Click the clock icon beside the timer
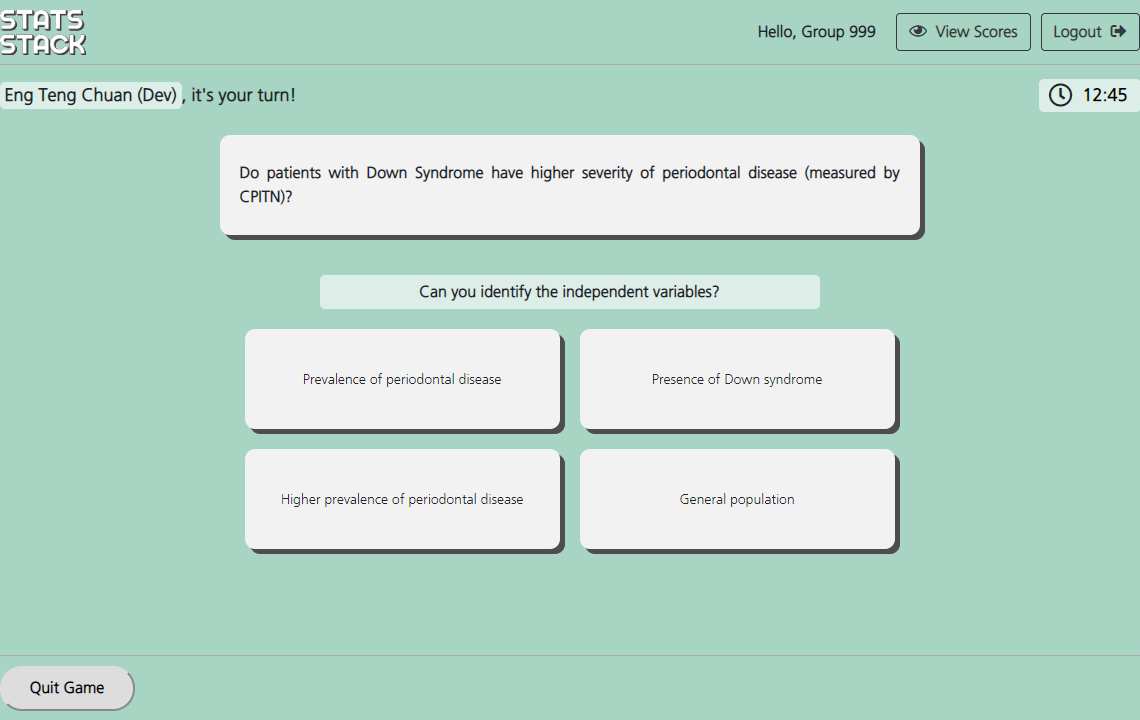Viewport: 1140px width, 720px height. (x=1060, y=95)
